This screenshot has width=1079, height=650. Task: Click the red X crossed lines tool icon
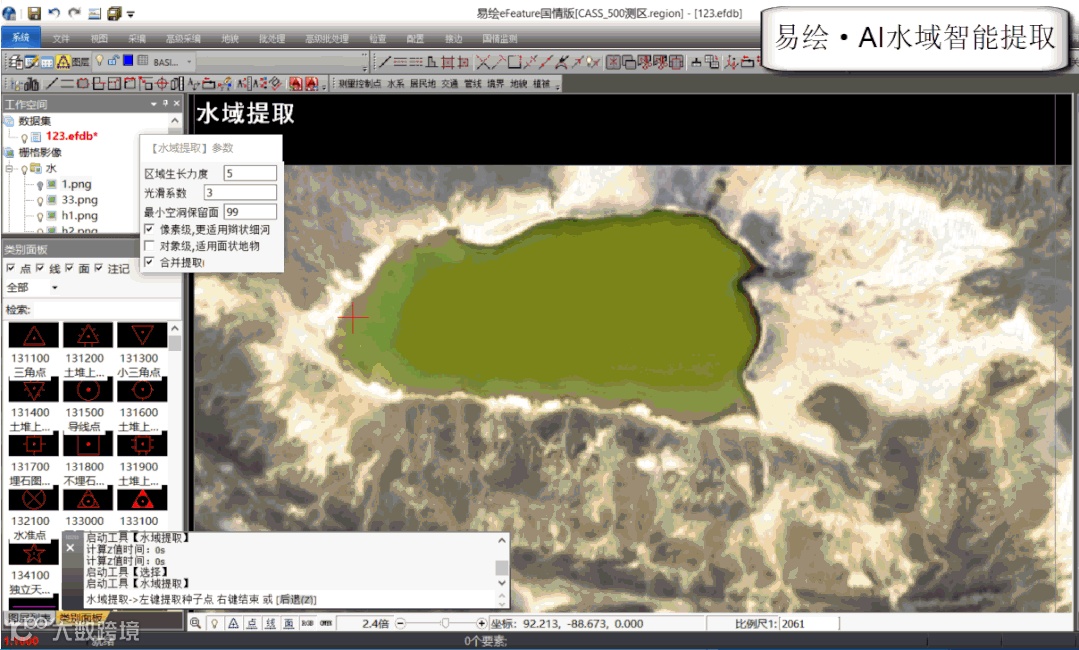coord(483,63)
